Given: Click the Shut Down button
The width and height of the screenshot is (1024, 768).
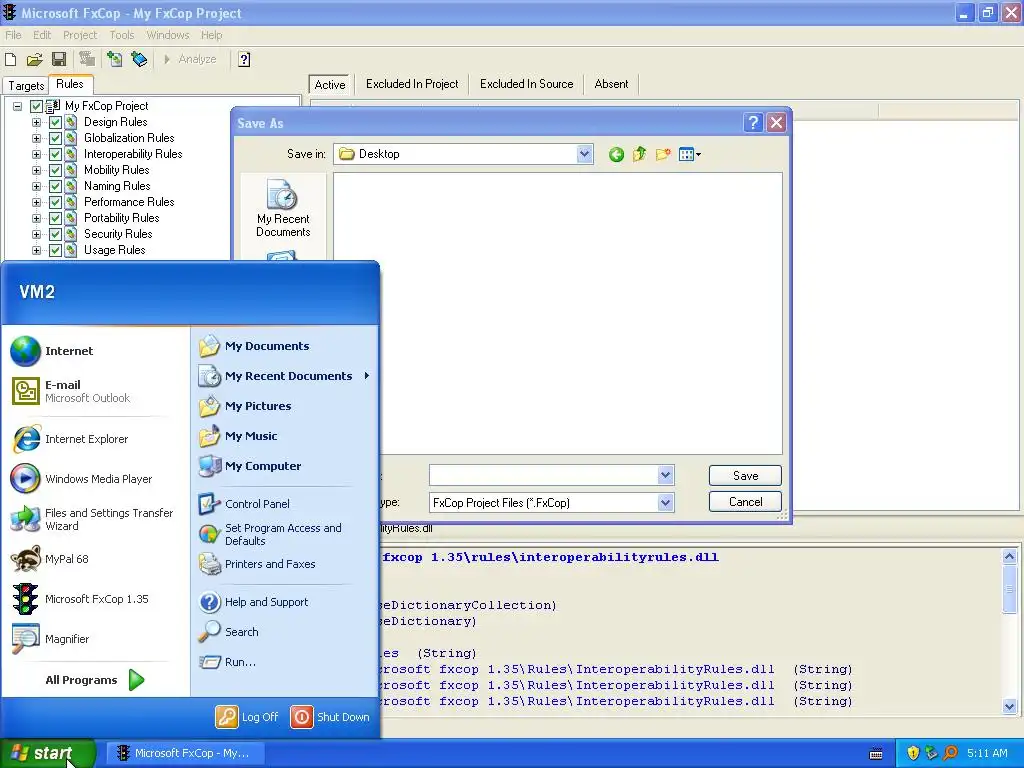Looking at the screenshot, I should 330,717.
